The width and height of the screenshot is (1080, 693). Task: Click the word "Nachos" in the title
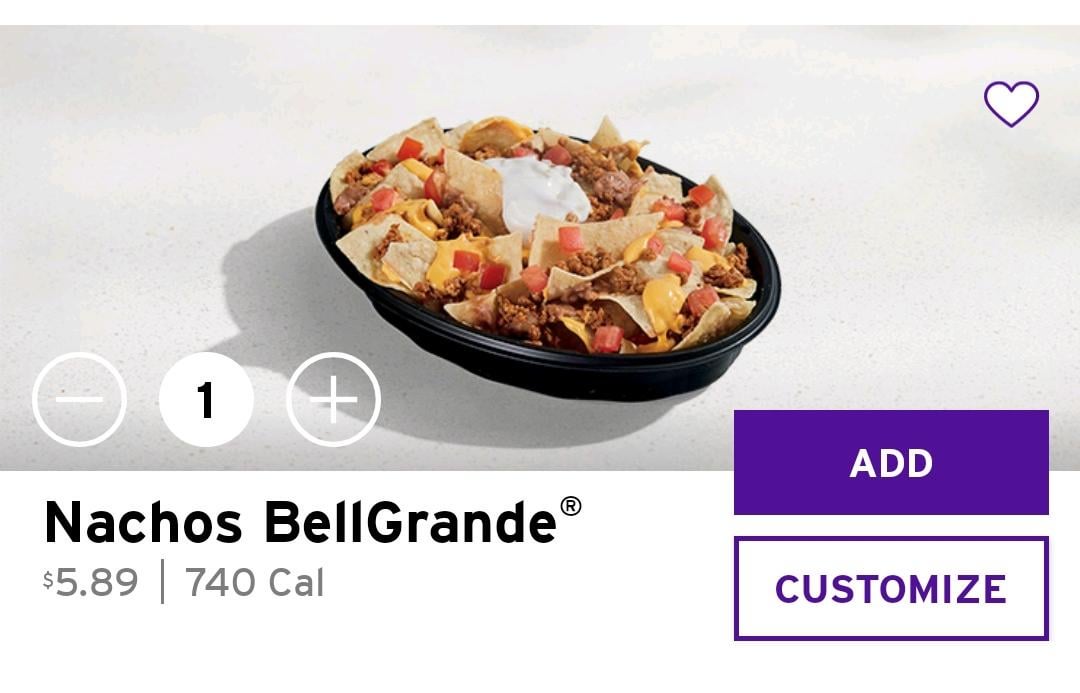coord(143,523)
